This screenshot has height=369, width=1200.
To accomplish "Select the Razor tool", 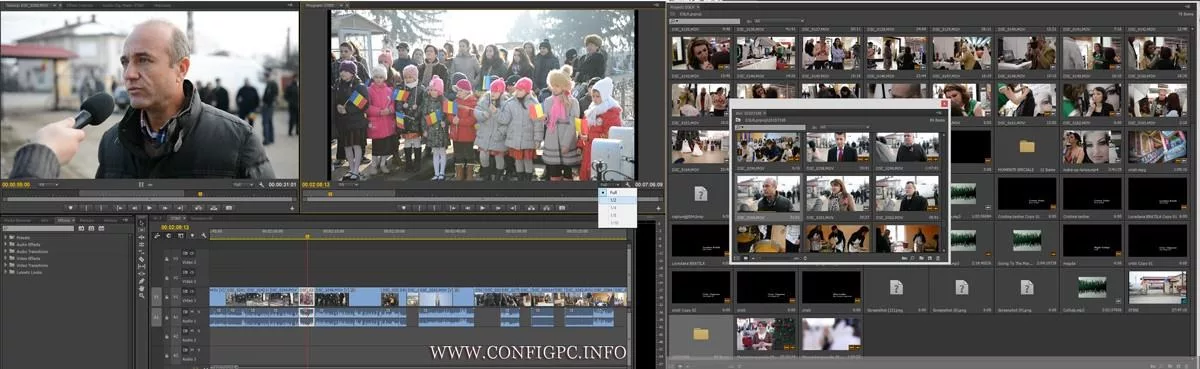I will (x=141, y=259).
